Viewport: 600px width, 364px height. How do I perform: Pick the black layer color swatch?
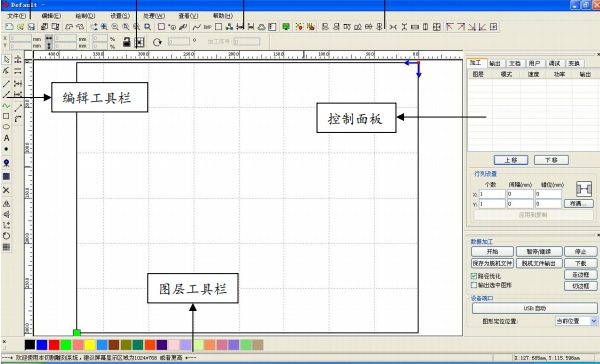(30, 345)
